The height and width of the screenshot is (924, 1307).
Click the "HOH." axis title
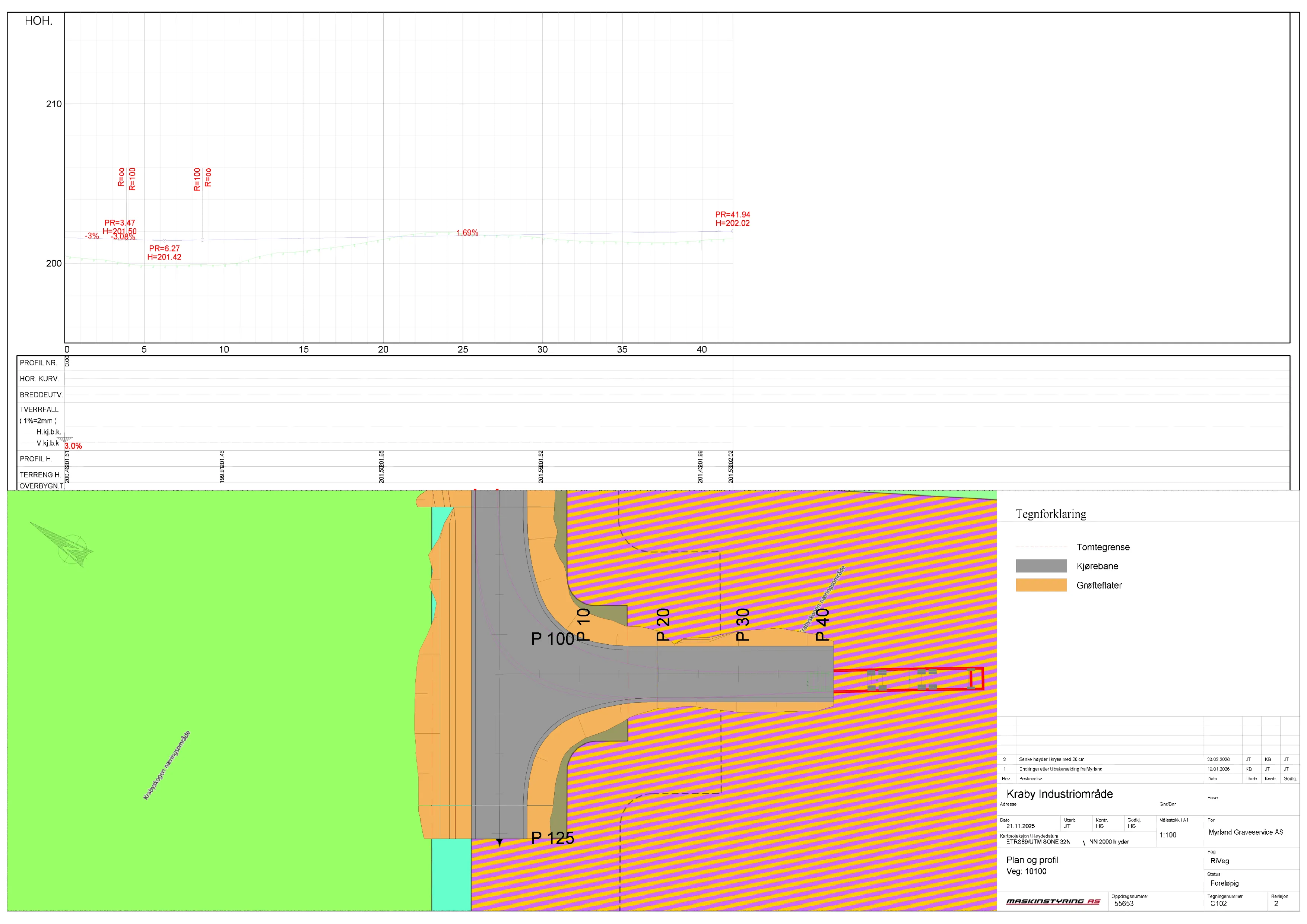[38, 21]
